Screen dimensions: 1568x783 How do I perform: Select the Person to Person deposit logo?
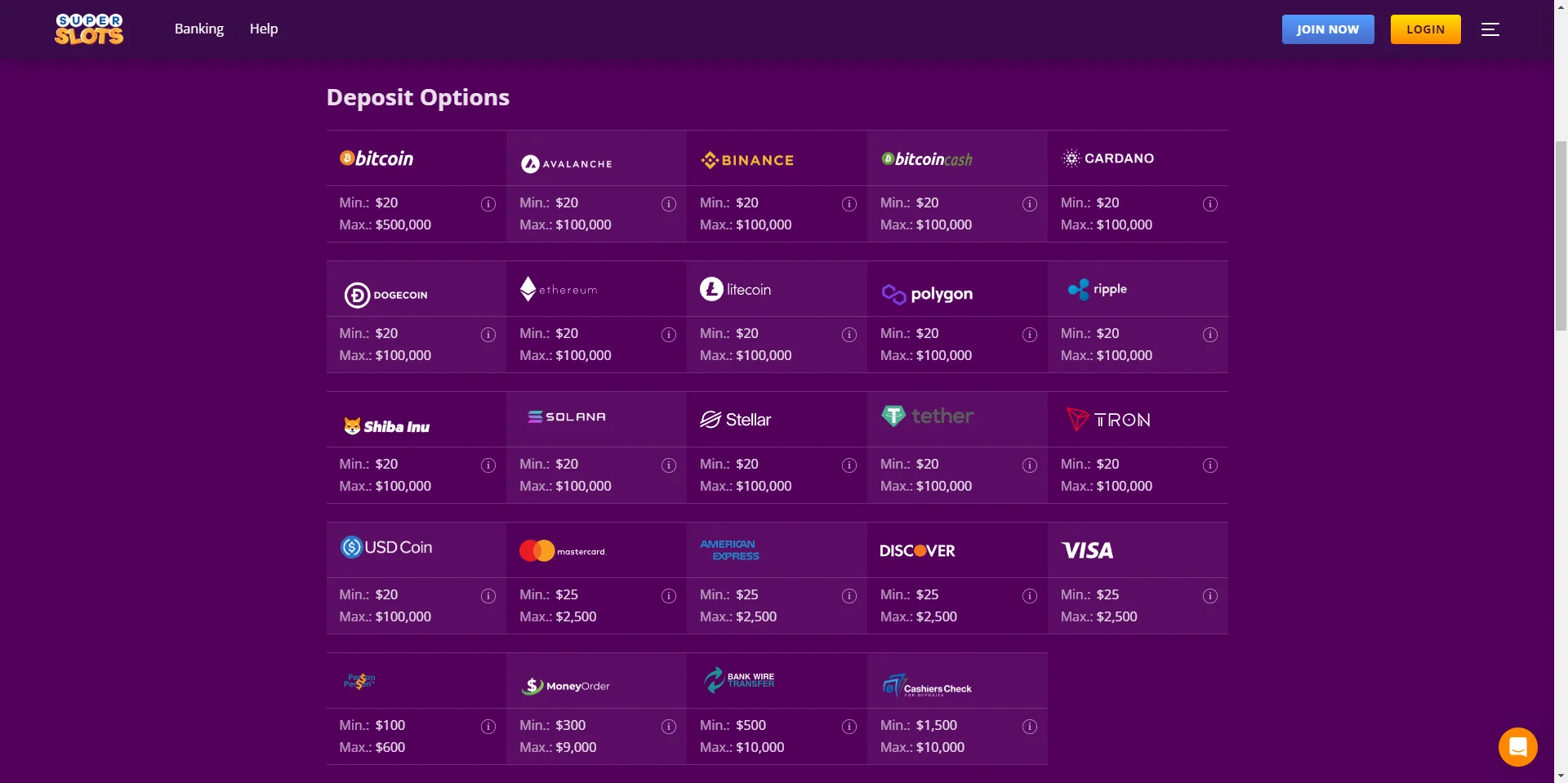(x=359, y=681)
